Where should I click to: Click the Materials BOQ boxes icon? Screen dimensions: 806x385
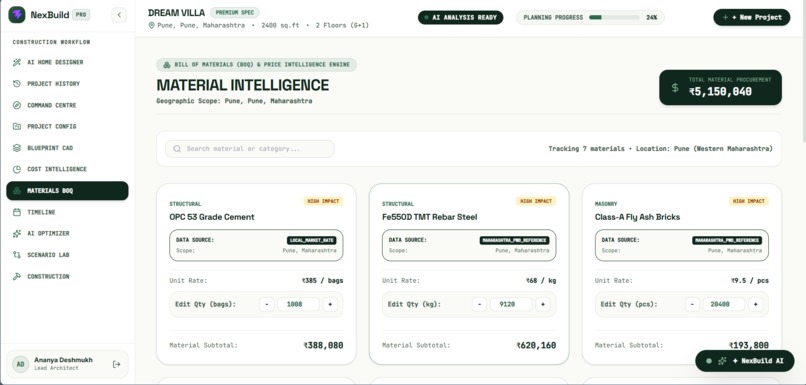pyautogui.click(x=17, y=191)
